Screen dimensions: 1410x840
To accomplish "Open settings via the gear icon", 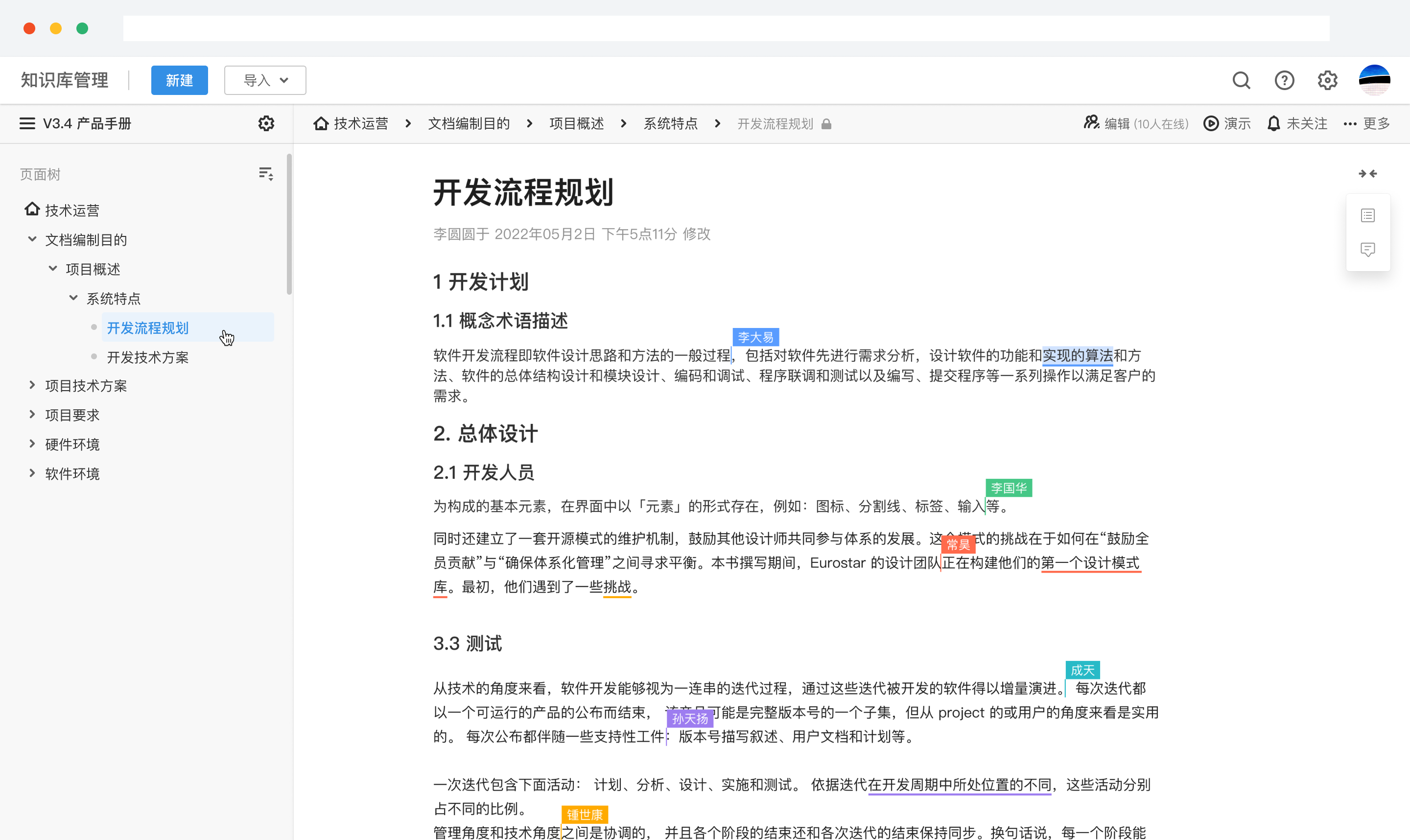I will [x=1327, y=80].
